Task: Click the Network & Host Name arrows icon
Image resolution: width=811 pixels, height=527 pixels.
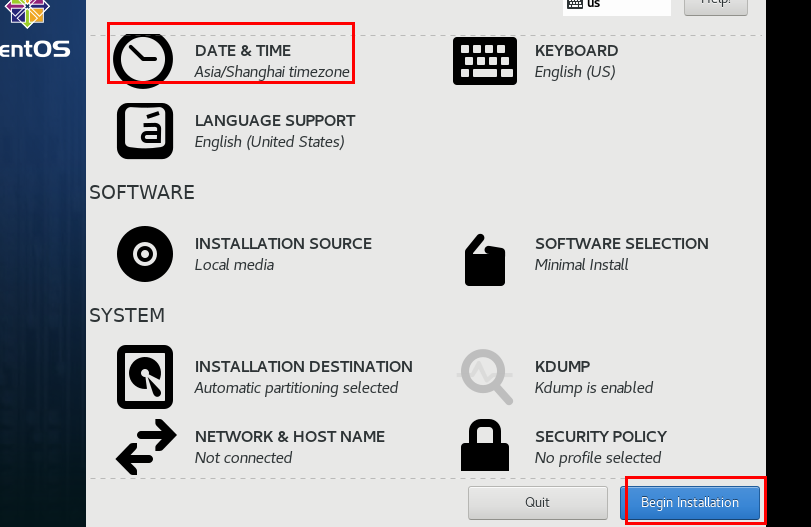Action: click(146, 447)
